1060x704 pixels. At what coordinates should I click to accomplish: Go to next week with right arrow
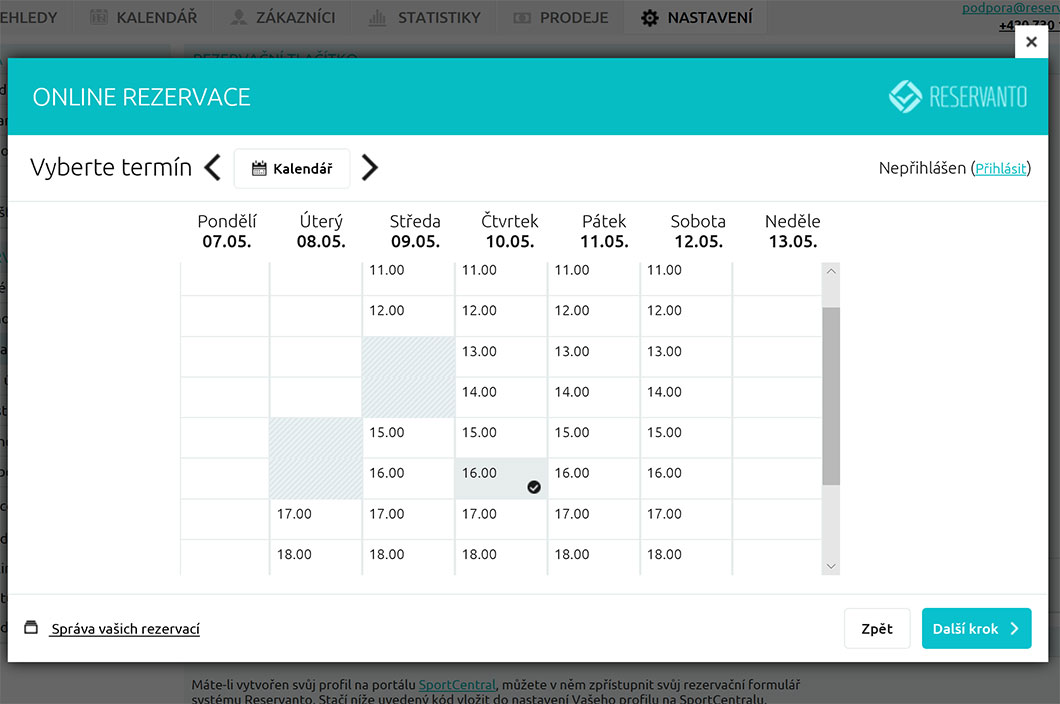[370, 168]
